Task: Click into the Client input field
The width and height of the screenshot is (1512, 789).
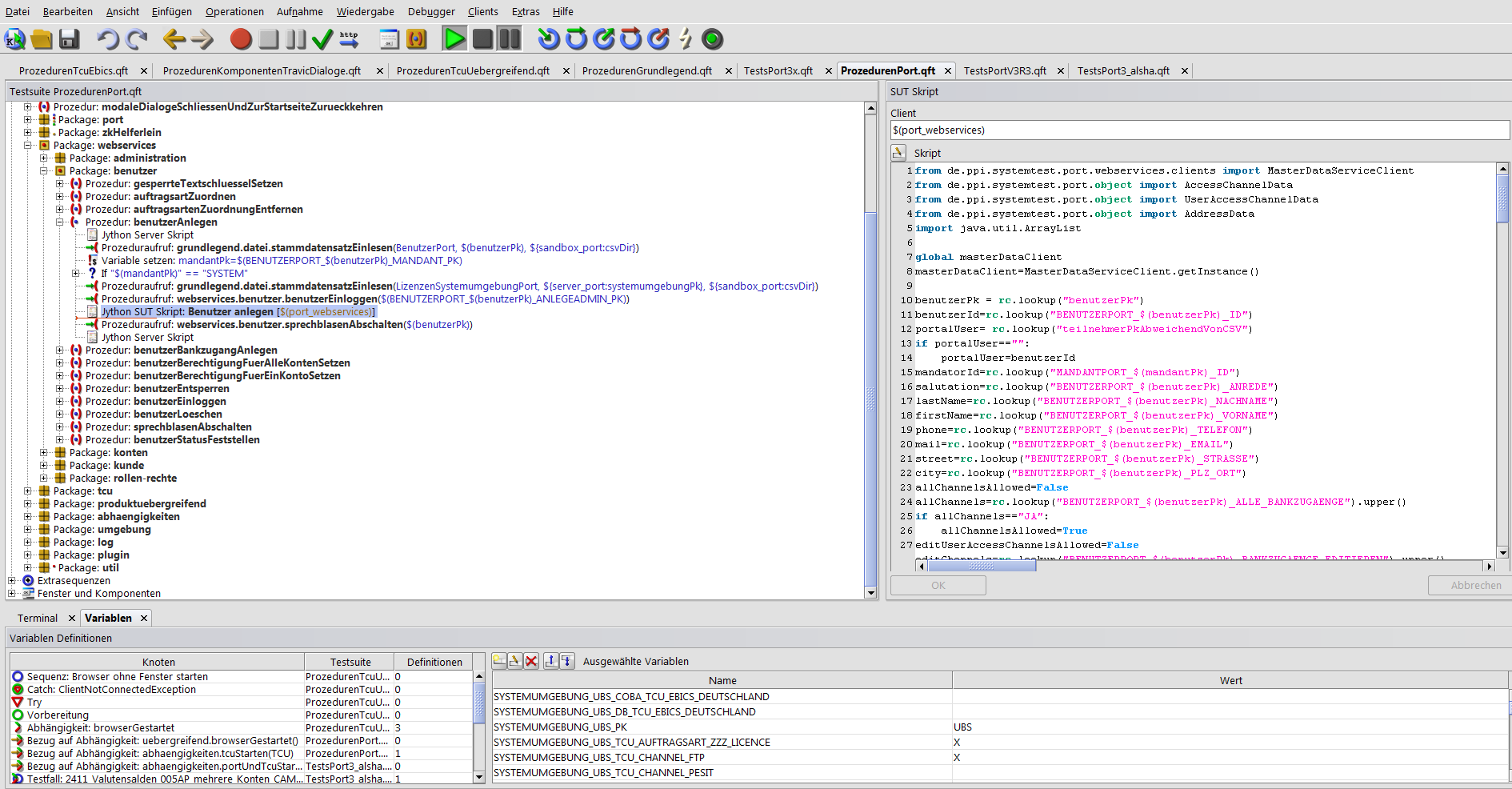Action: [1198, 130]
